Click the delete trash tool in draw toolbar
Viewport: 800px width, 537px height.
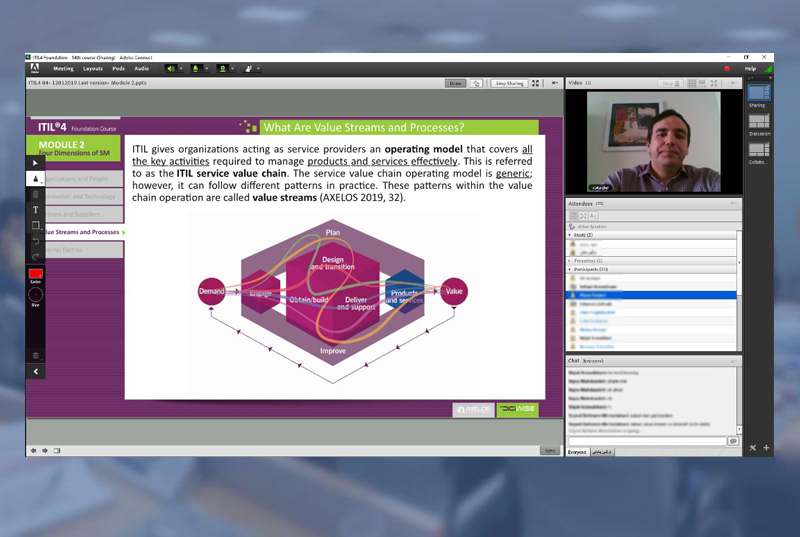coord(35,194)
